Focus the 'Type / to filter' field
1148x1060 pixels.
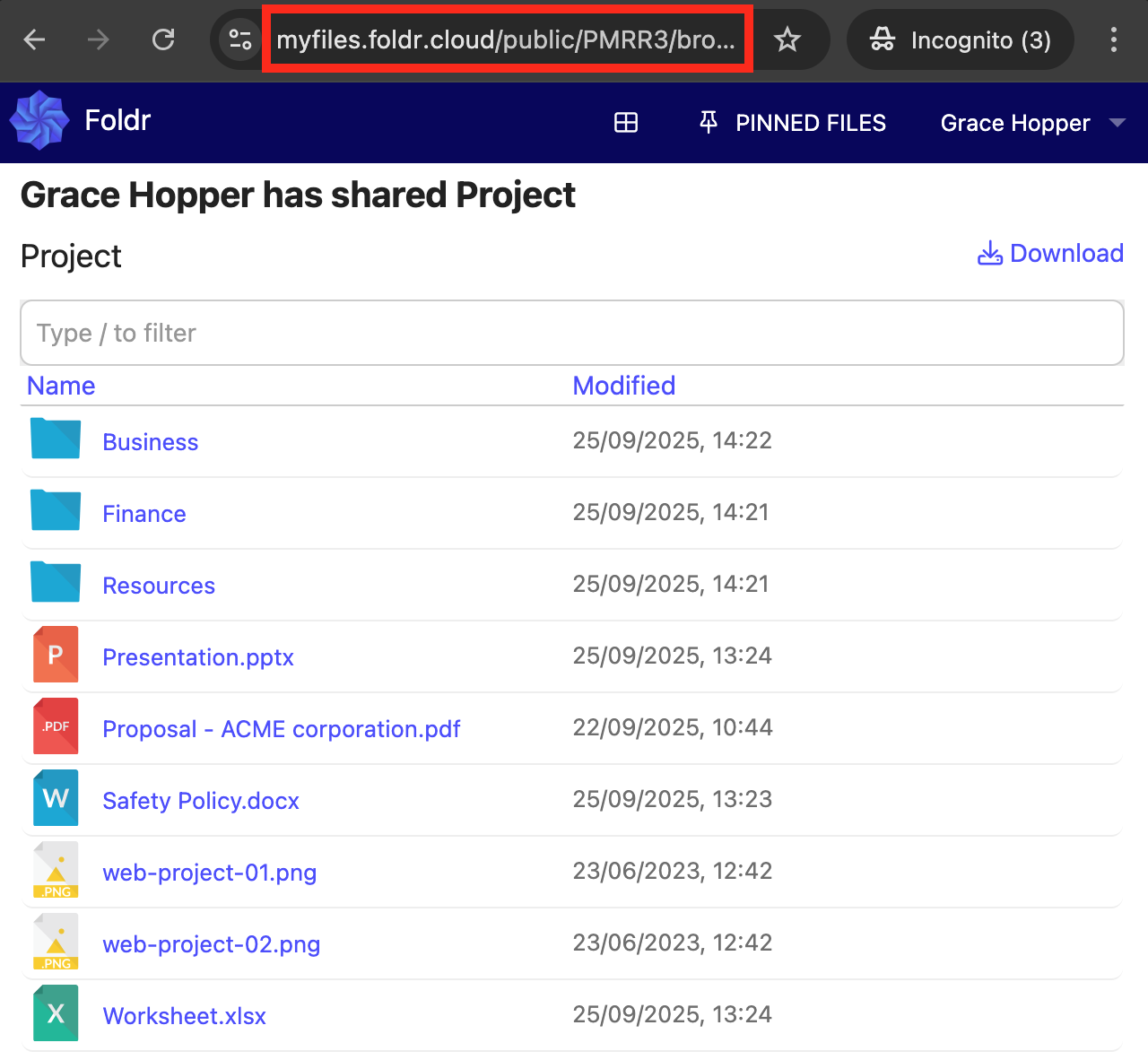[571, 333]
